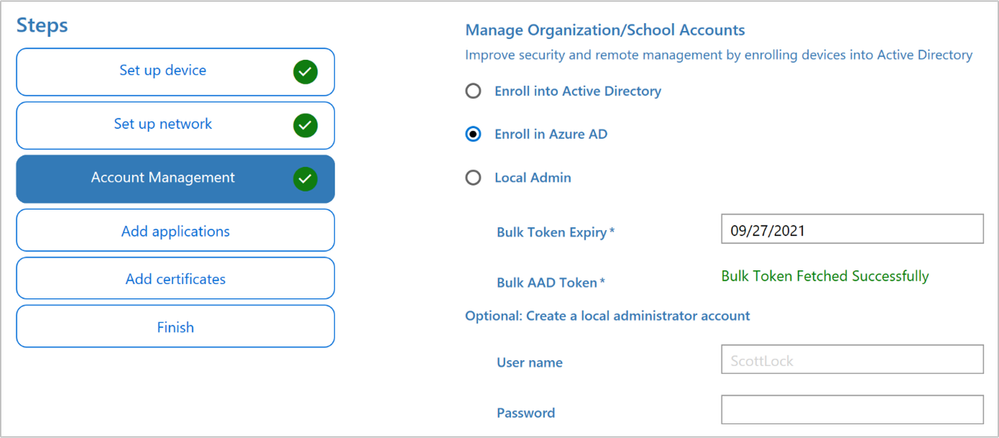
Task: Select Enroll into Active Directory radio button
Action: coord(473,91)
